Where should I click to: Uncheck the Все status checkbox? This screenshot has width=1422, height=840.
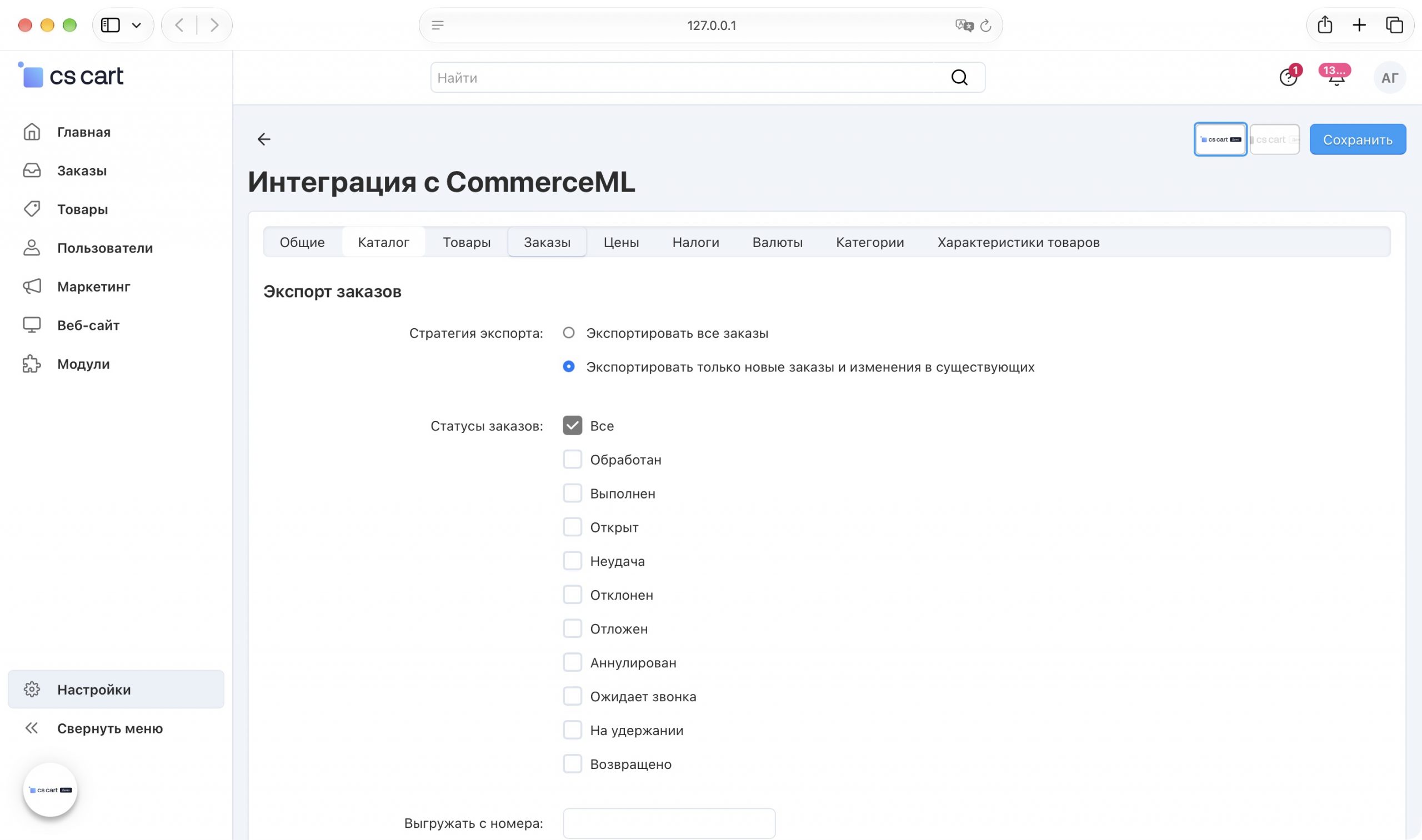pos(573,426)
